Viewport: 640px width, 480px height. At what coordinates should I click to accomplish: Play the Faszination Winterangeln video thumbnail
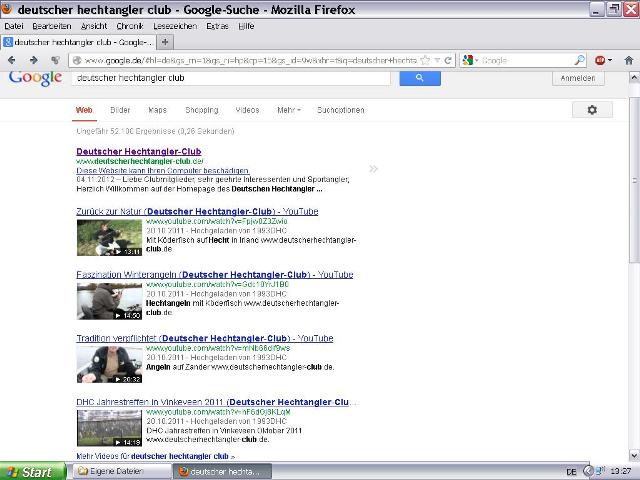tap(109, 301)
